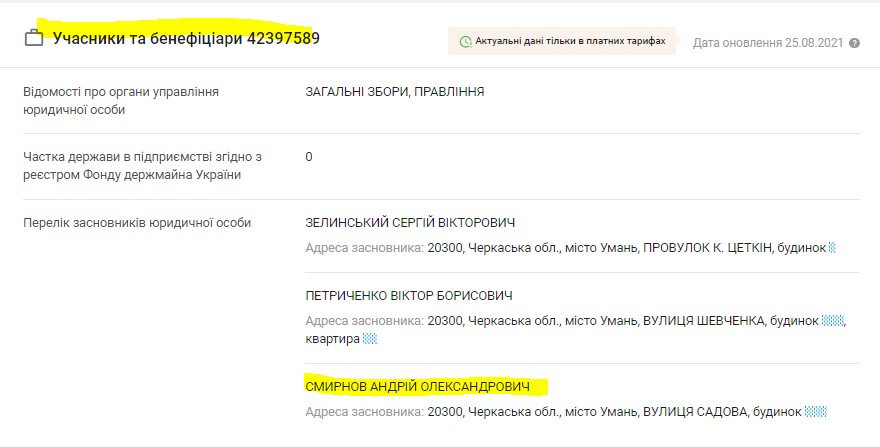Click the briefcase icon beside the heading
Screen dimensions: 880x447
click(x=33, y=38)
